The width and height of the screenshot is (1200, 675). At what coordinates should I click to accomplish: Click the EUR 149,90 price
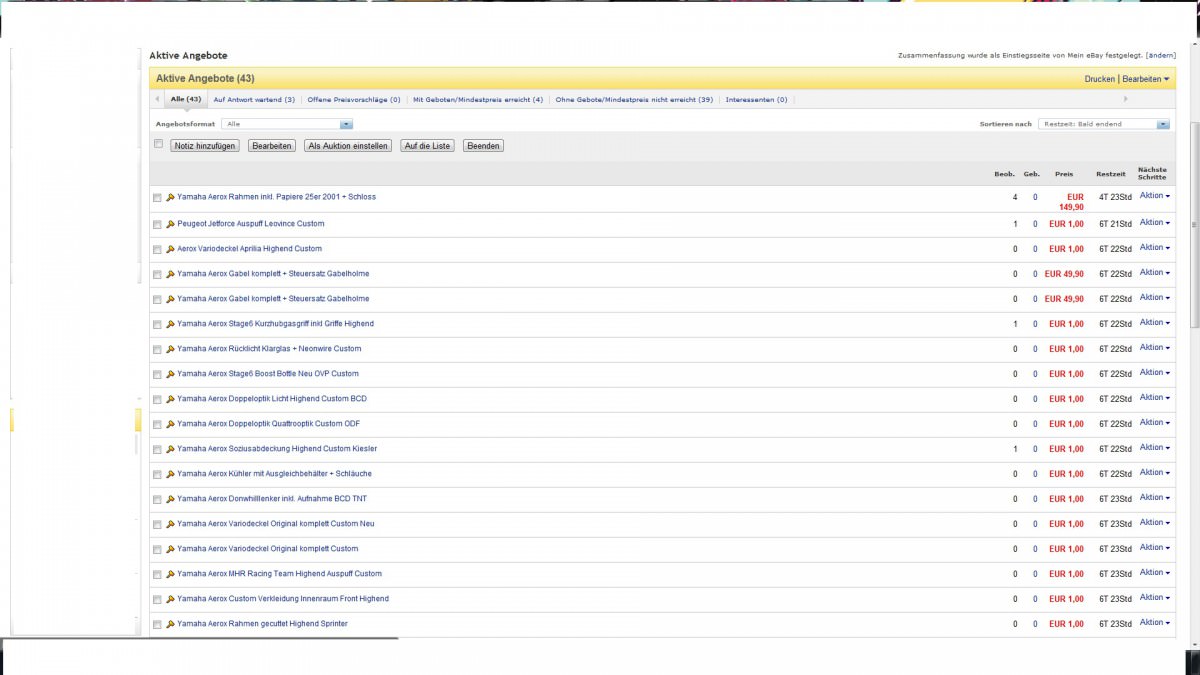pyautogui.click(x=1070, y=202)
